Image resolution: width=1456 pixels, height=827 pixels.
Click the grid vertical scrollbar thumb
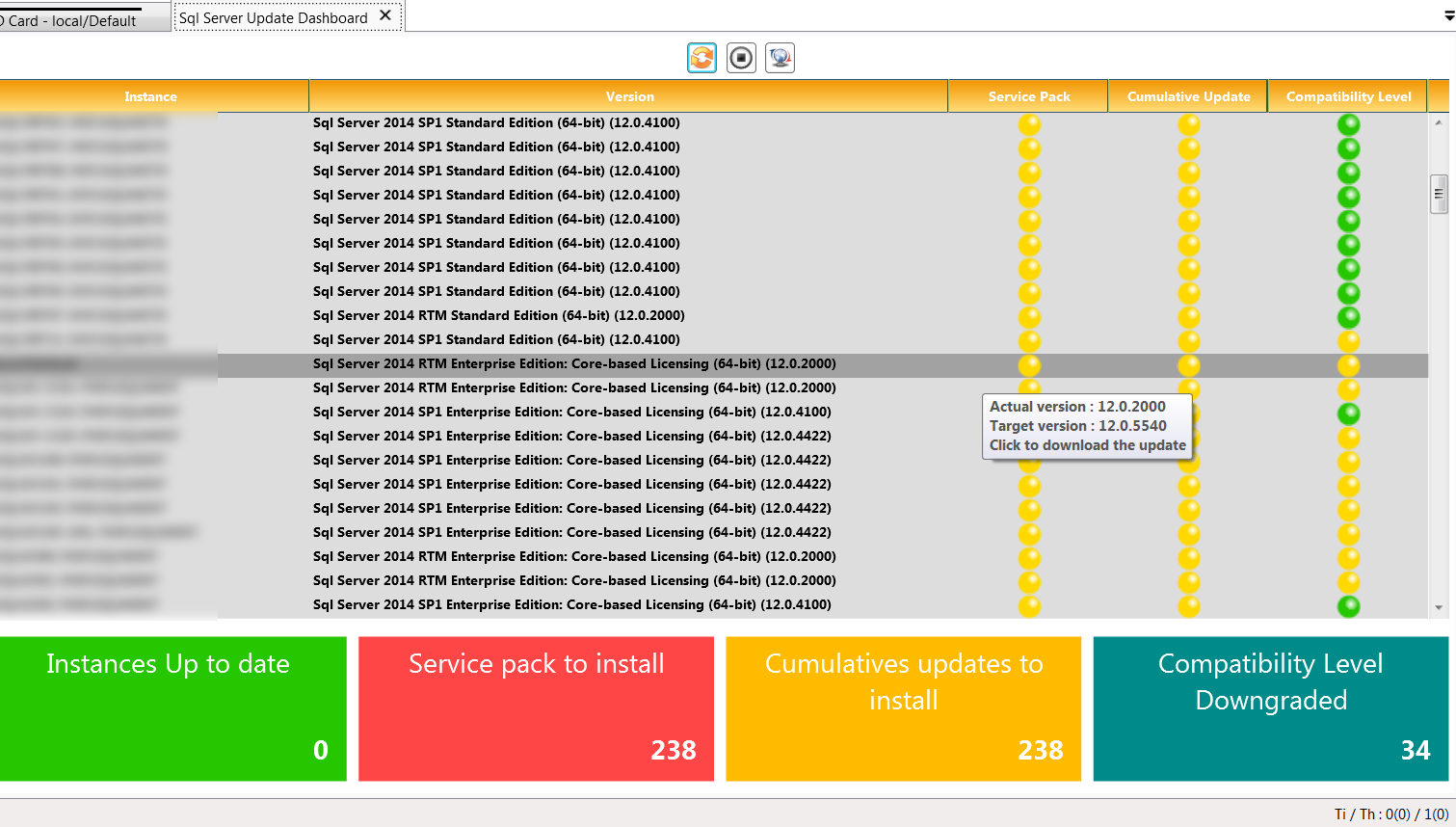1439,194
